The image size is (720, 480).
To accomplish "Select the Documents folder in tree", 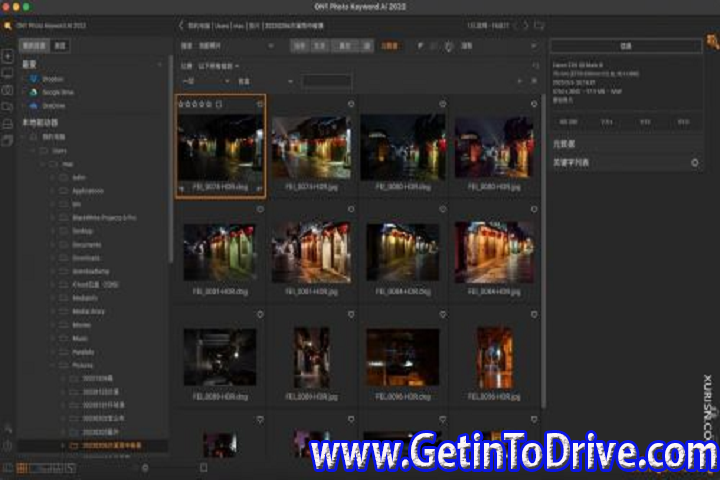I will 86,245.
